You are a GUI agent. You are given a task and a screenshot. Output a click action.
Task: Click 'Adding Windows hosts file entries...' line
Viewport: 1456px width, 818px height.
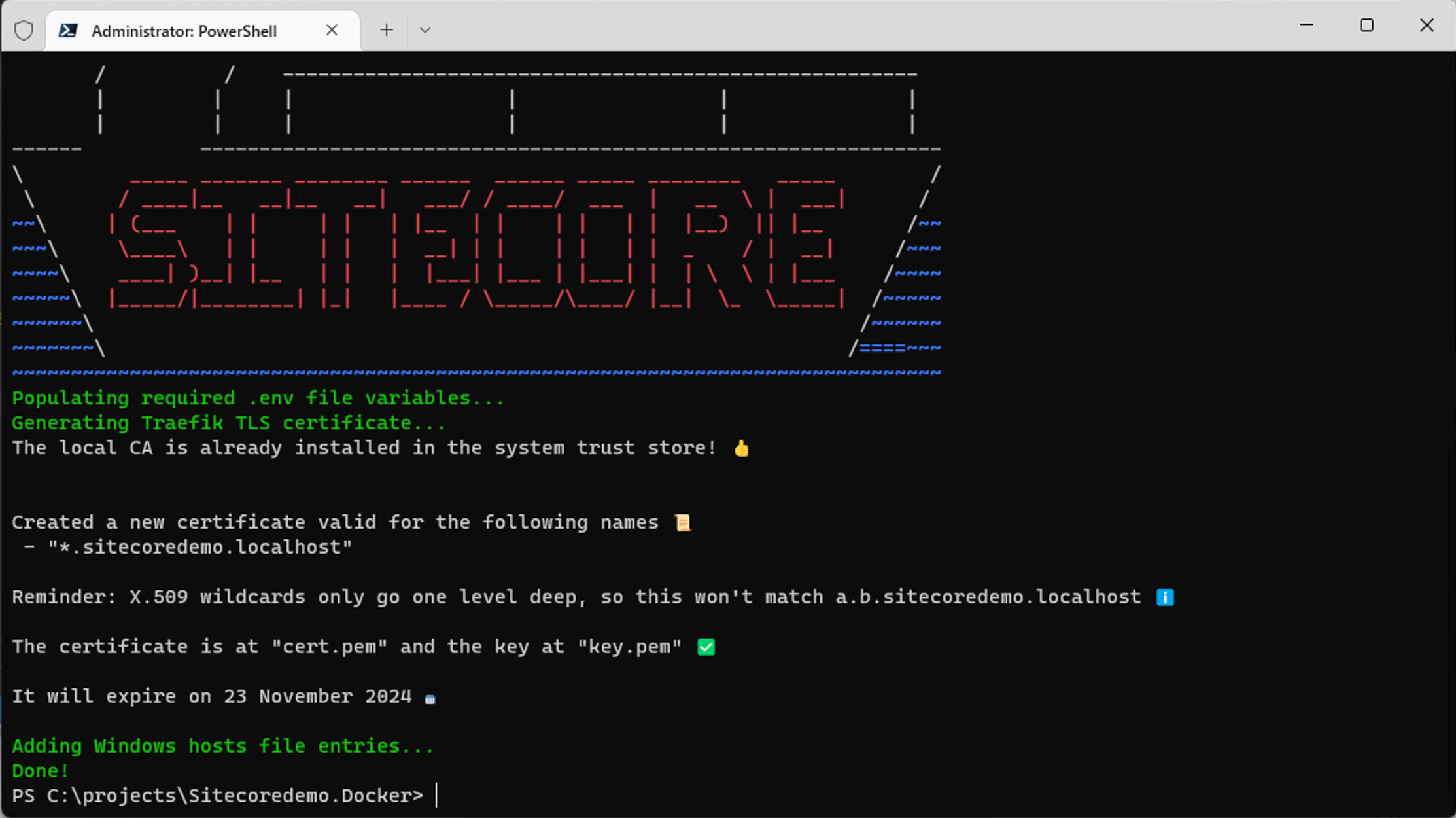click(223, 746)
